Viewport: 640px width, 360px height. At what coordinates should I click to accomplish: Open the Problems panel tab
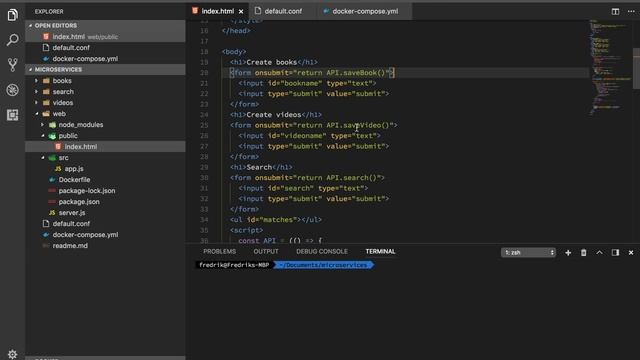[x=220, y=251]
